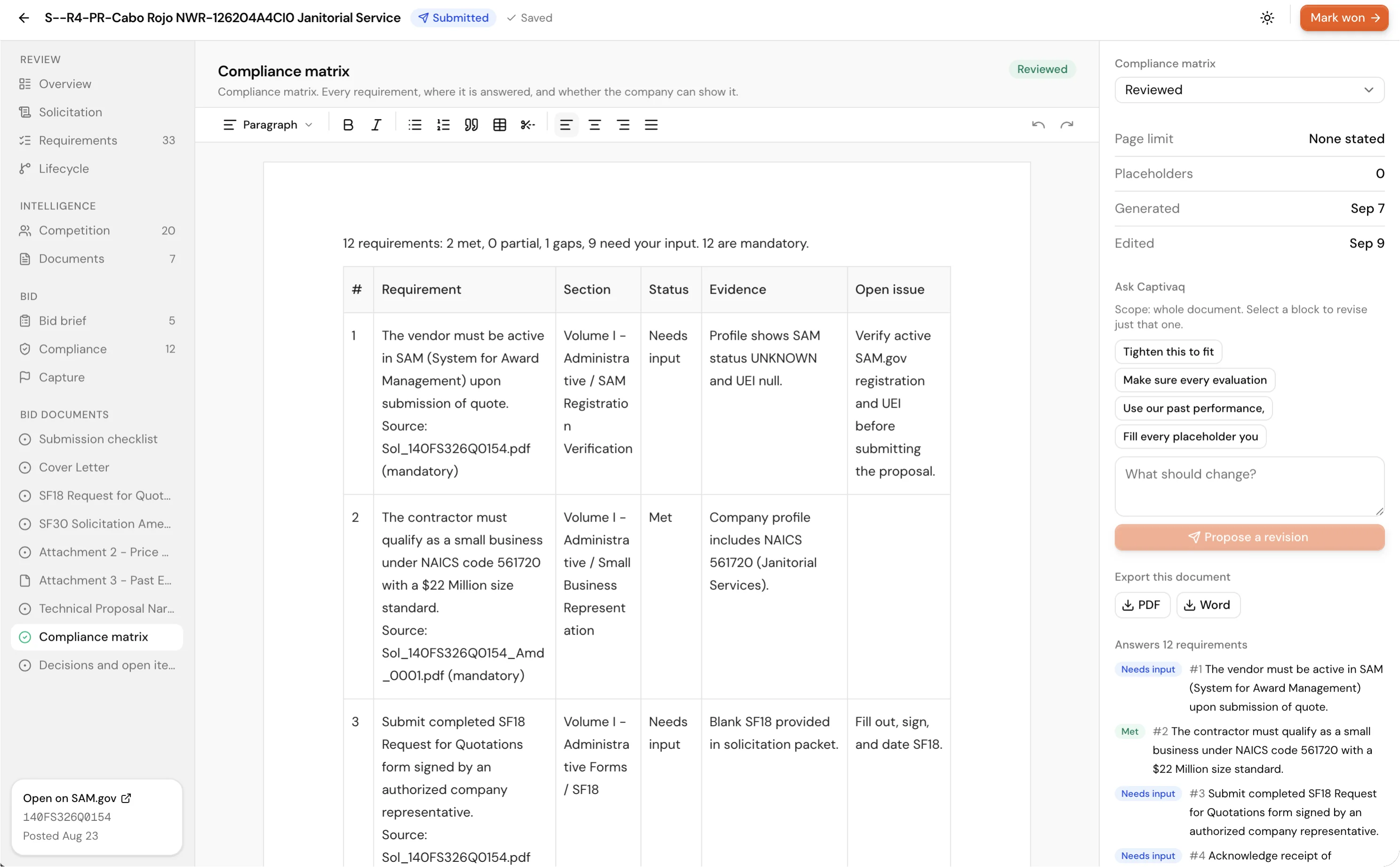Justify text alignment
This screenshot has height=867, width=1400.
(x=651, y=124)
